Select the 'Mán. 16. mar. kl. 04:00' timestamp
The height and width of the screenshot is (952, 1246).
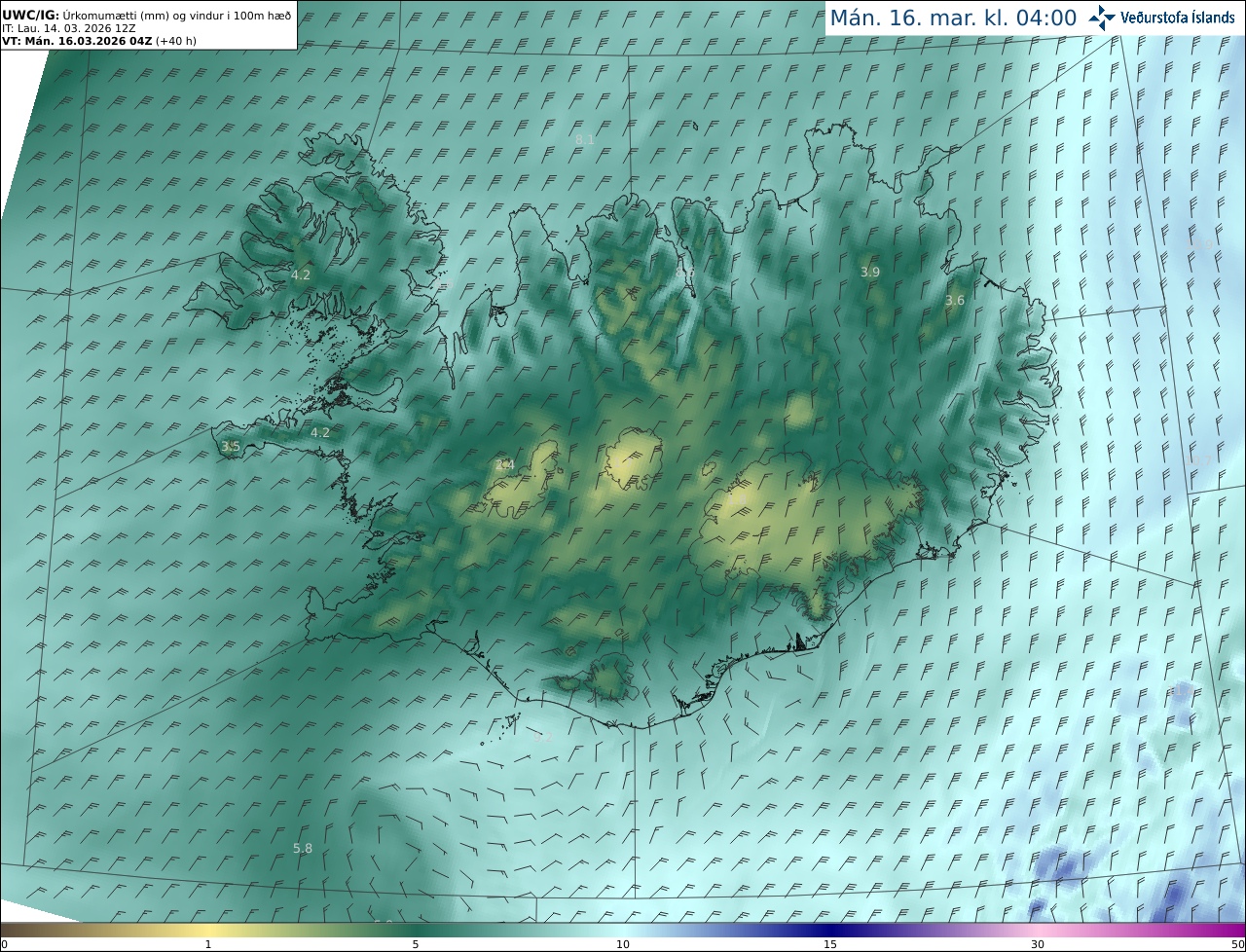click(x=953, y=18)
